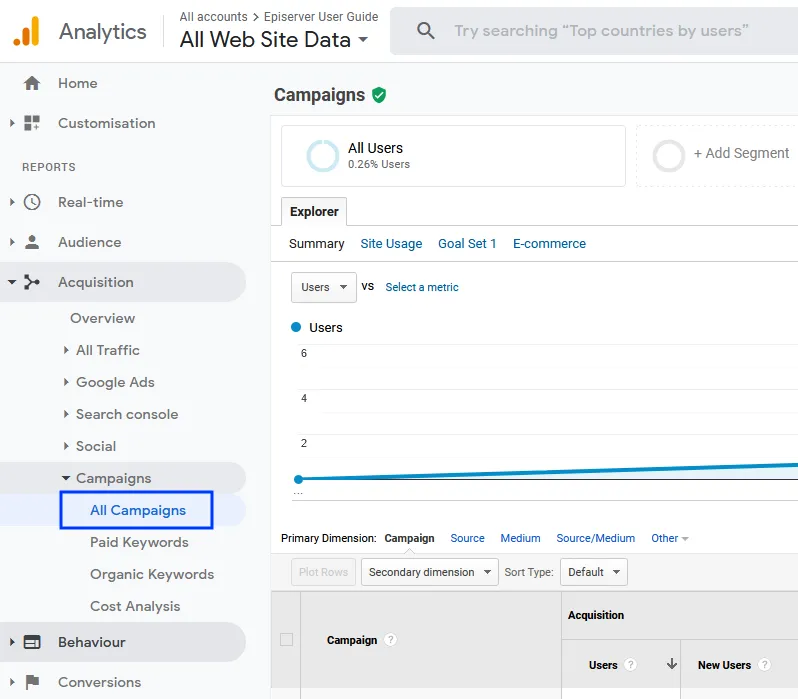Click the Users legend dot
This screenshot has width=798, height=699.
(296, 327)
